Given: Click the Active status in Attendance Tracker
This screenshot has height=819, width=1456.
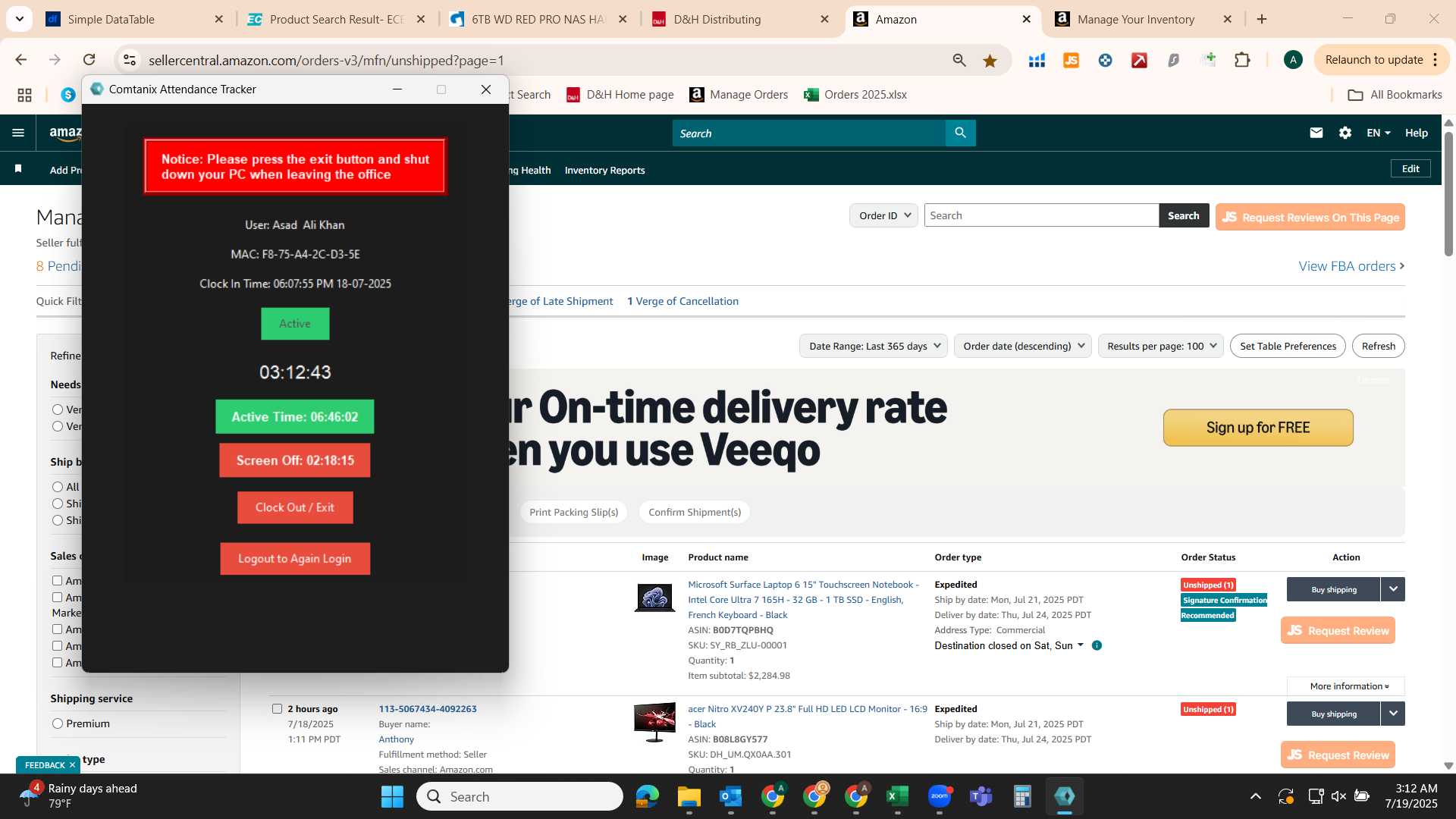Looking at the screenshot, I should [x=295, y=324].
